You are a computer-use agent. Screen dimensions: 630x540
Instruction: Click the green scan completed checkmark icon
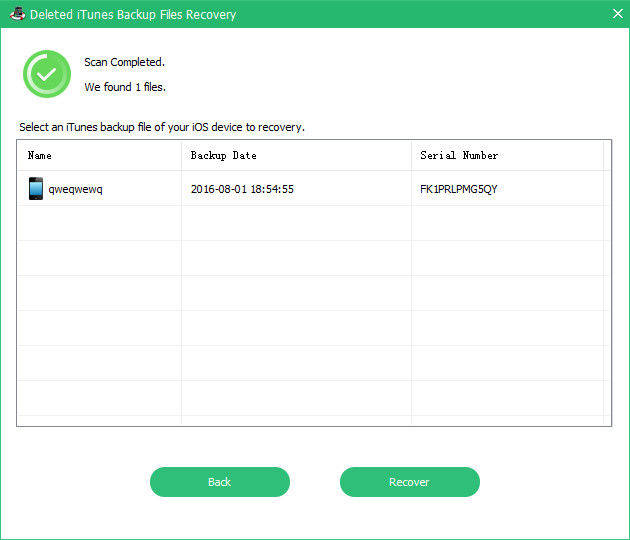tap(47, 74)
